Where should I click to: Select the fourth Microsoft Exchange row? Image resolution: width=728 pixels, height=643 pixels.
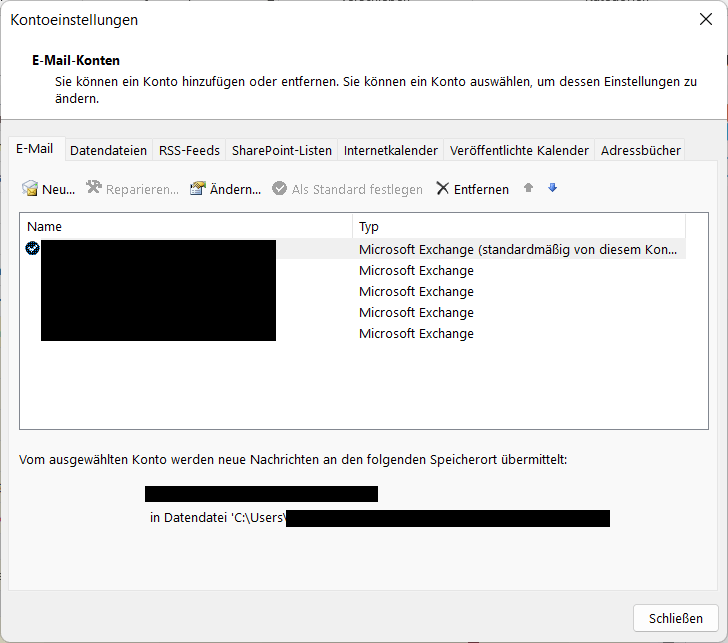click(353, 312)
